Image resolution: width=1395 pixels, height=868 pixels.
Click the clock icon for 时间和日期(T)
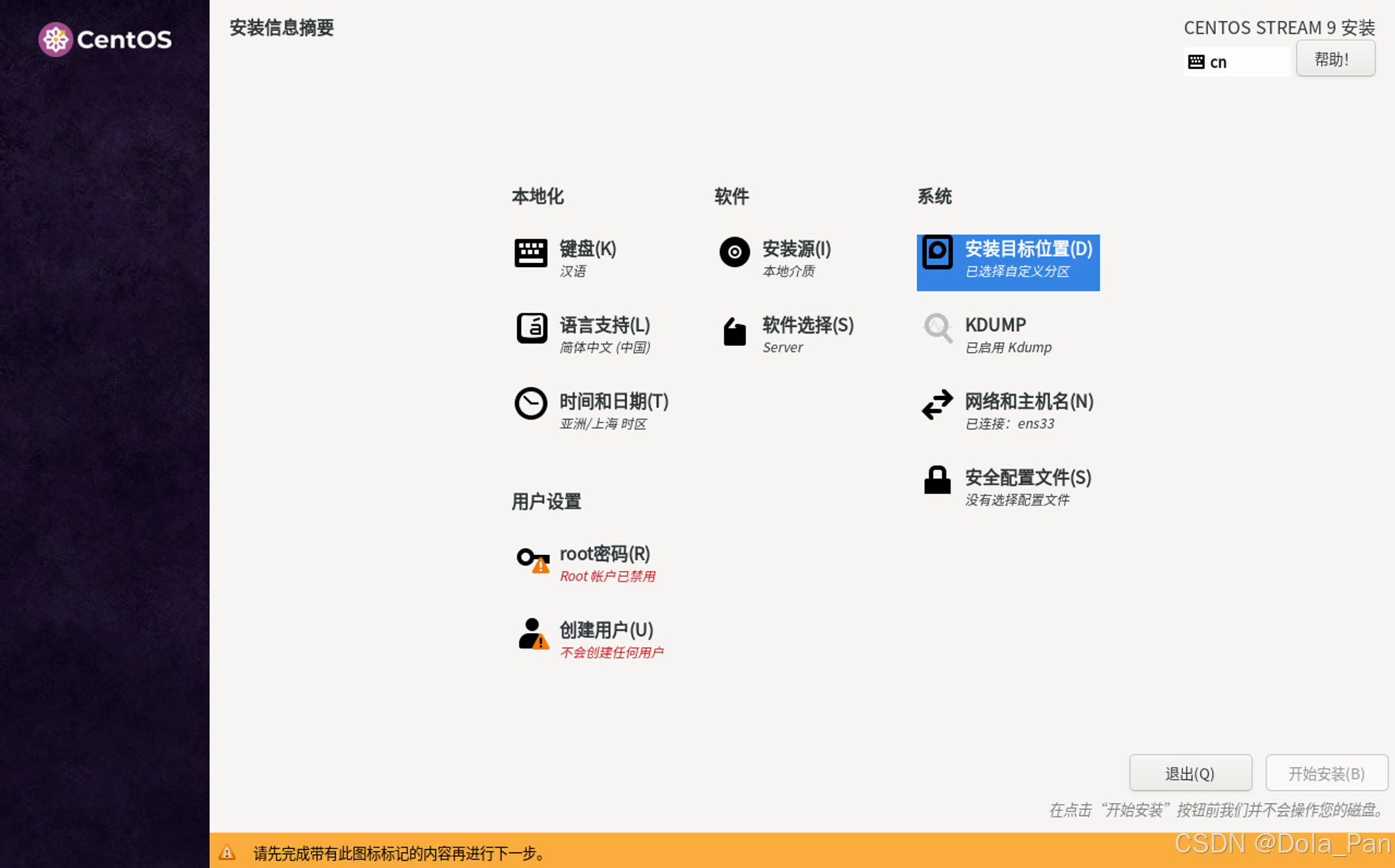pos(531,404)
